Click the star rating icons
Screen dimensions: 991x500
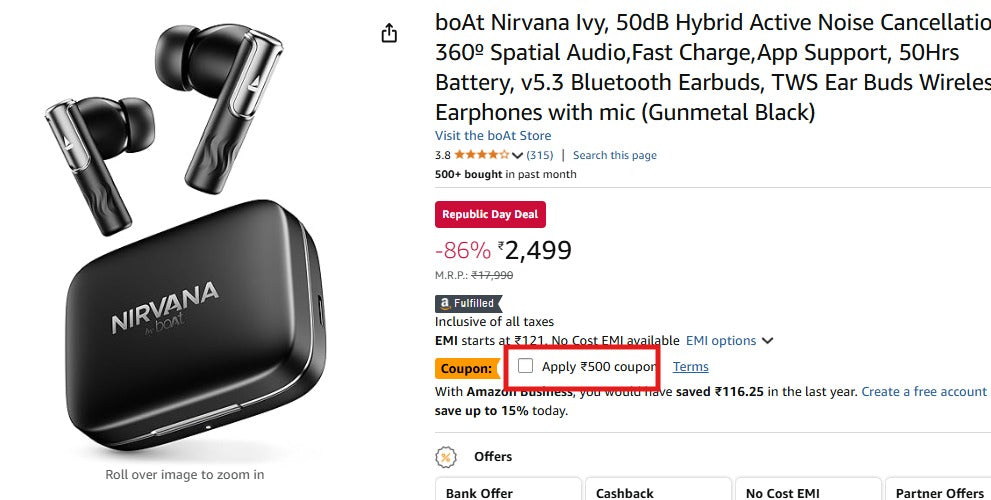[481, 155]
